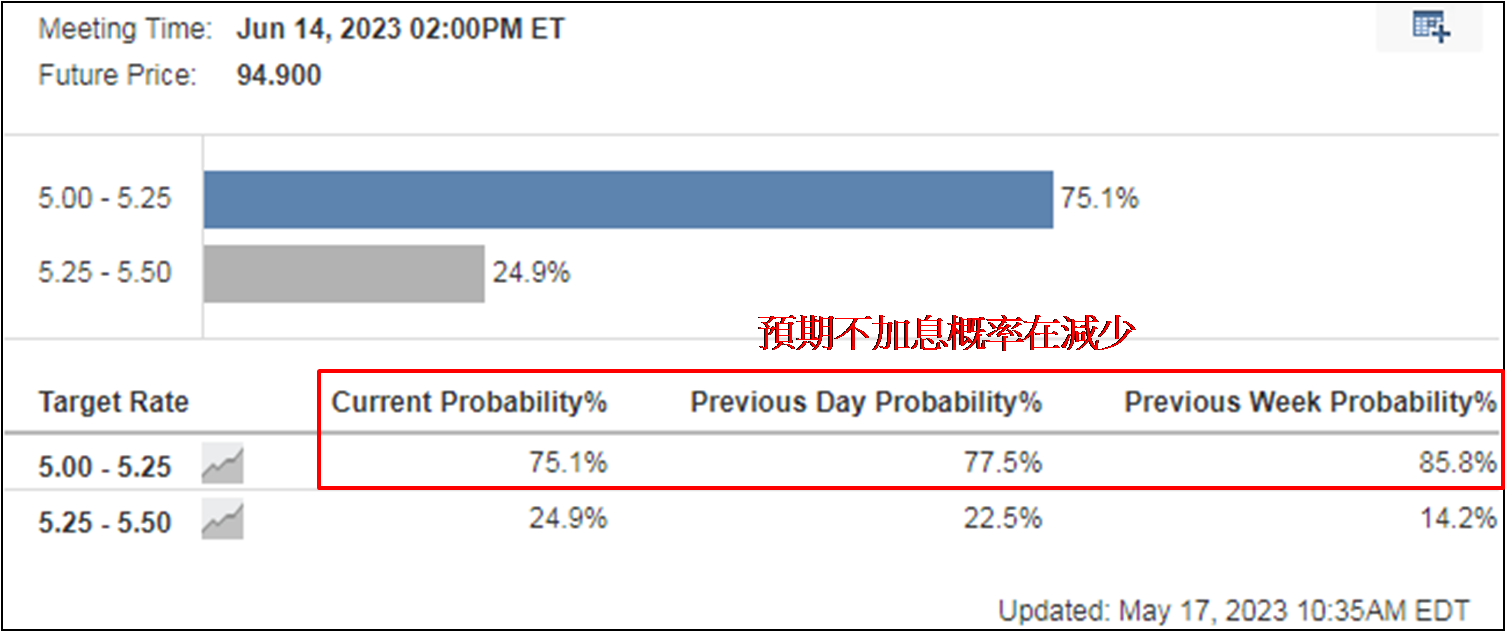Click the 77.5% previous day value
The width and height of the screenshot is (1506, 632).
tap(1007, 463)
